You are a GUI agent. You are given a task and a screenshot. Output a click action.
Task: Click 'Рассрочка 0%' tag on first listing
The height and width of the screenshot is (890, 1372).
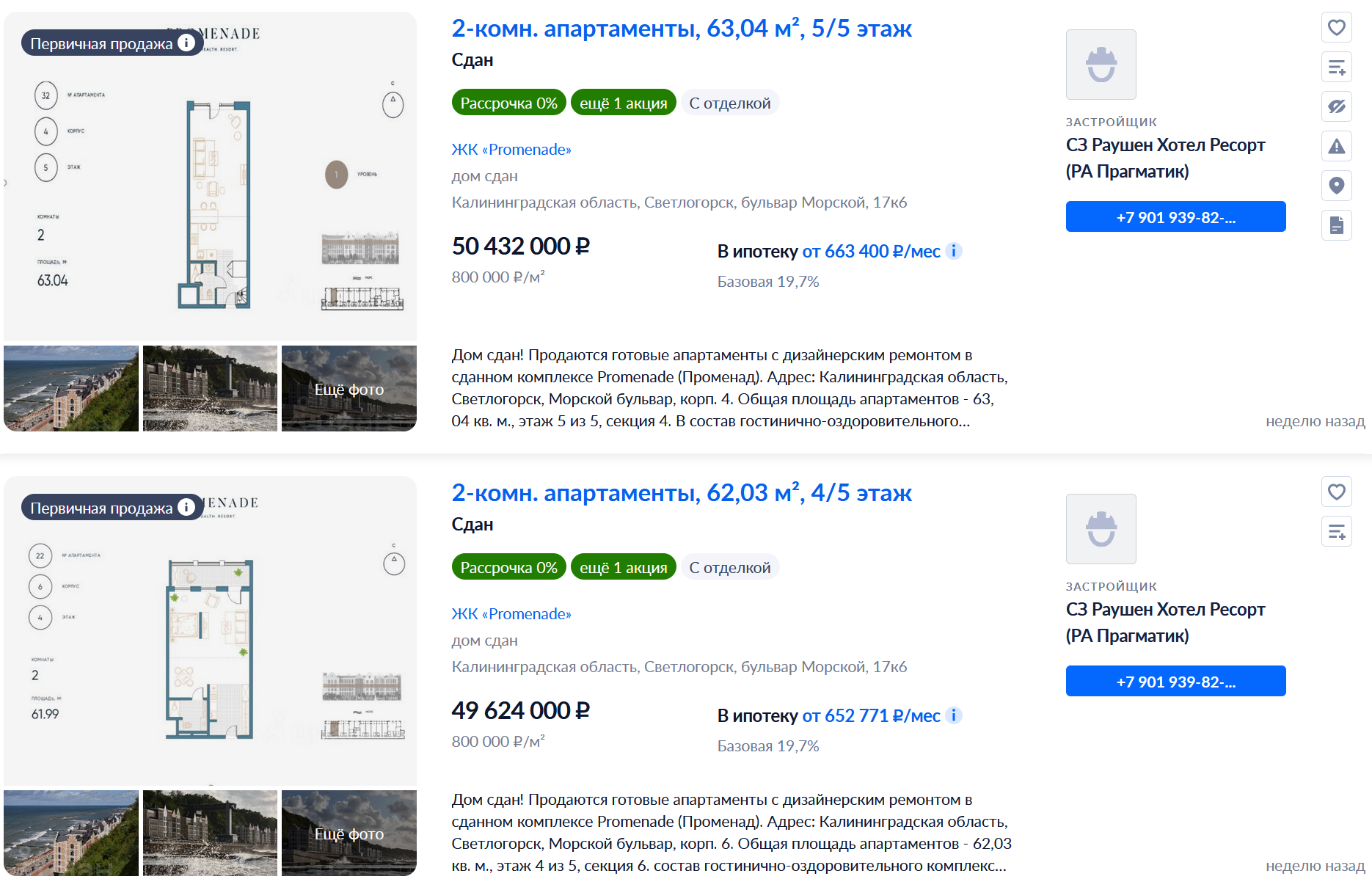508,103
